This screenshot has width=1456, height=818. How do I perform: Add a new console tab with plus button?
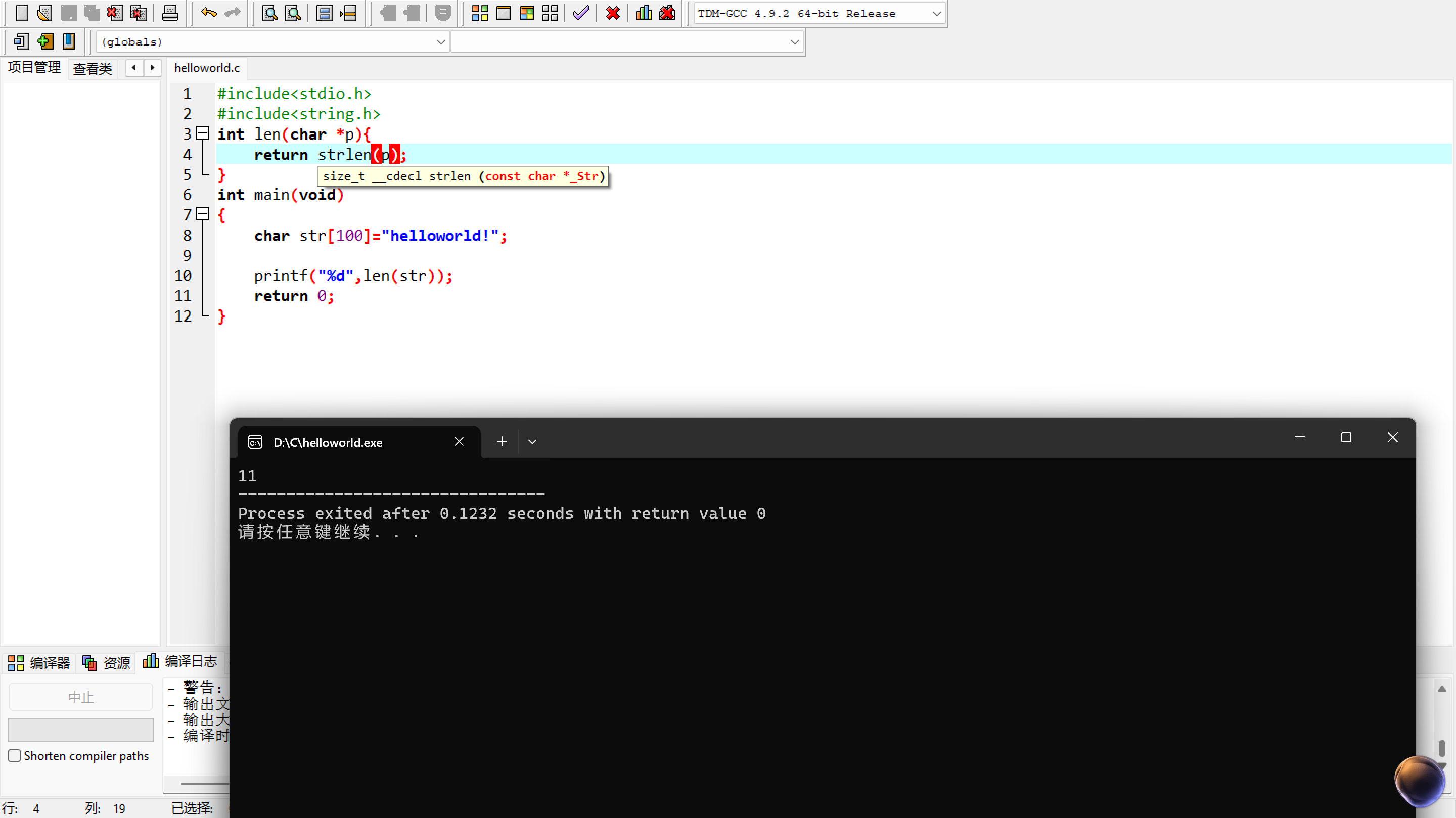click(502, 441)
